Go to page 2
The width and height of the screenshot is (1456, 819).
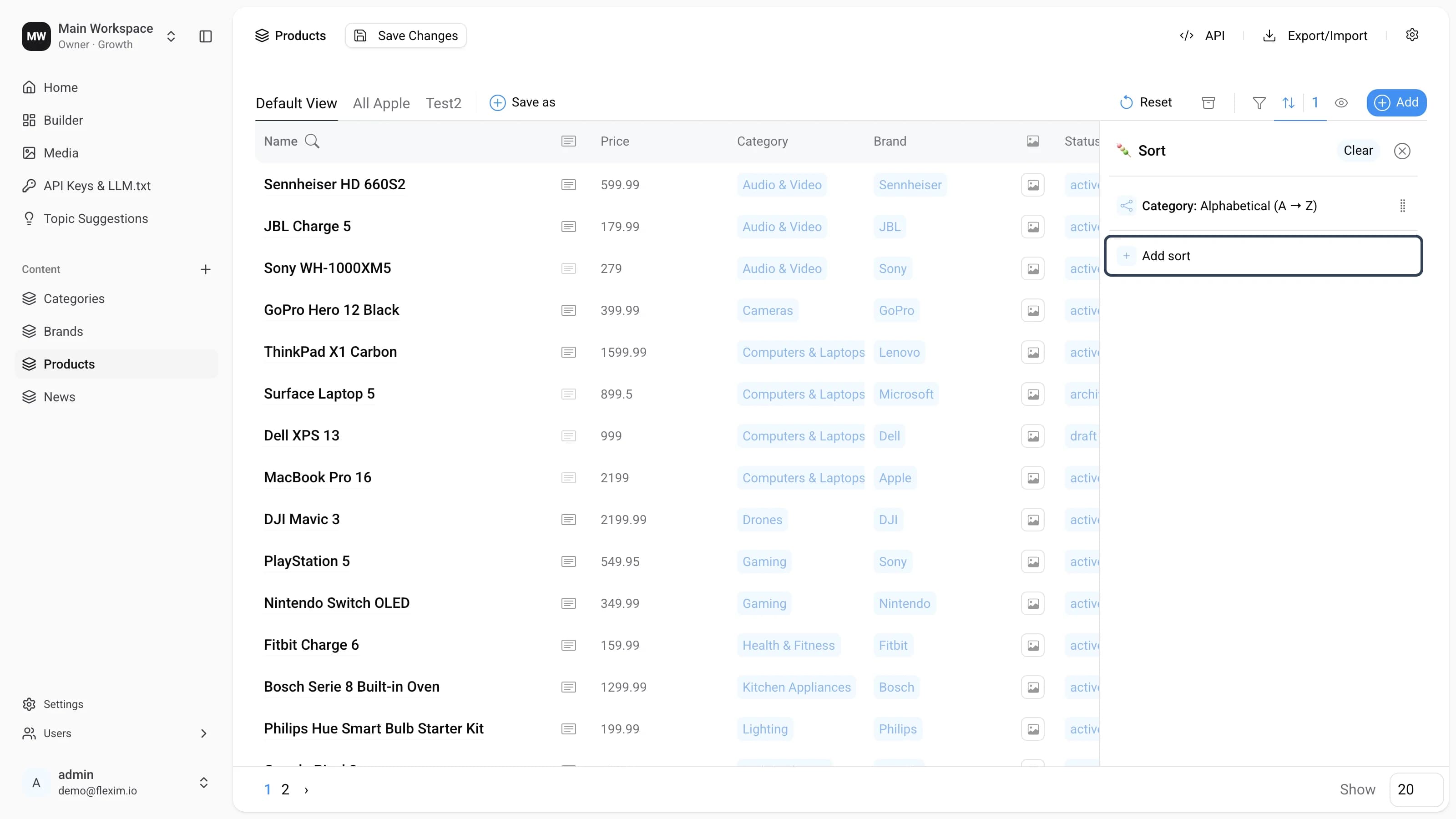[285, 789]
